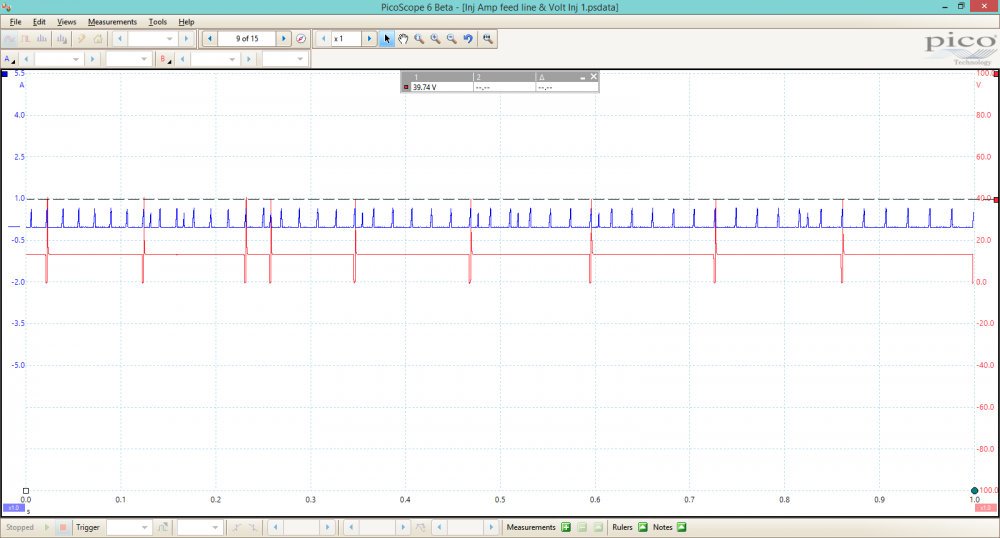Toggle the Rulers legend button
Screen dimensions: 1000x538
coord(643,527)
